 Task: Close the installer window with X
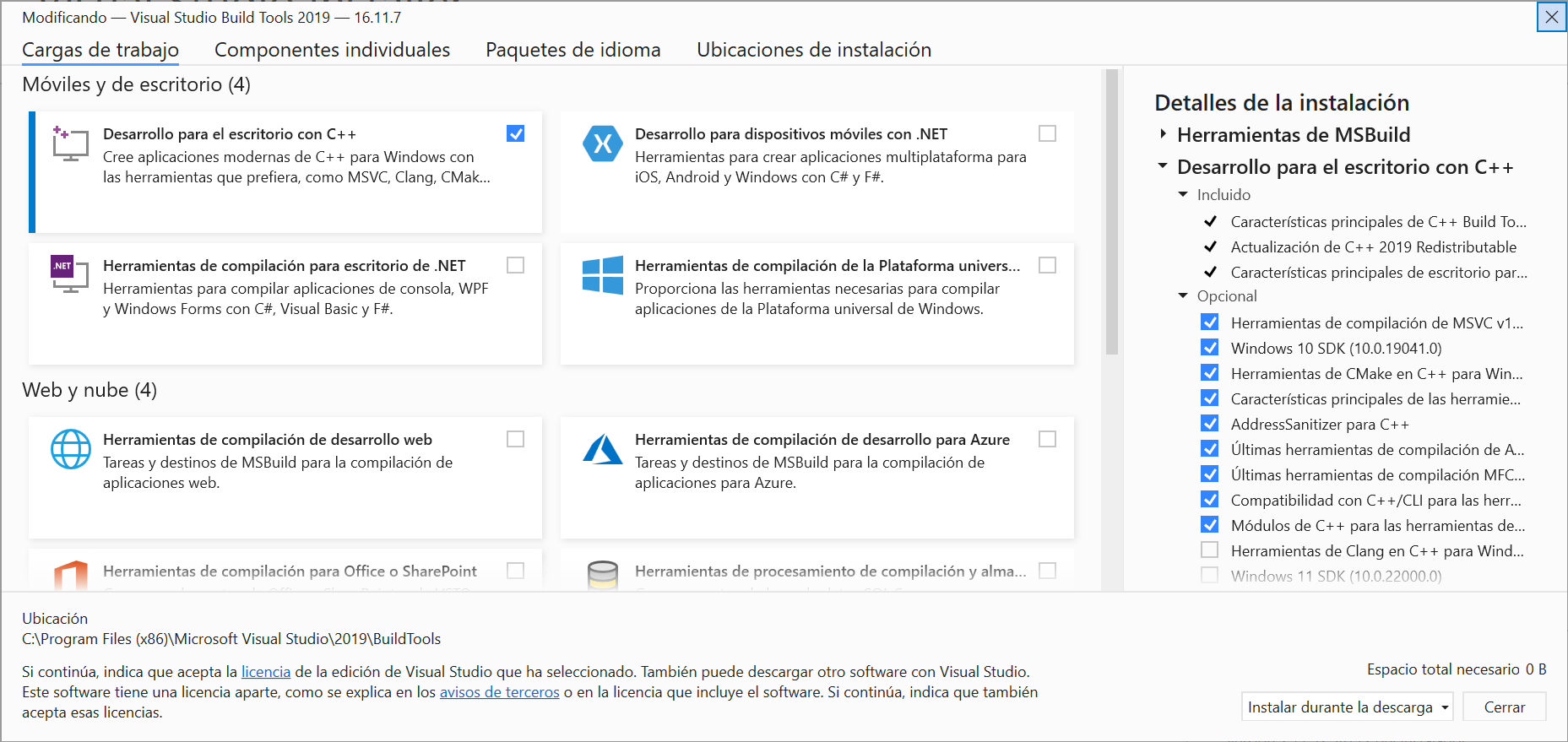point(1552,17)
